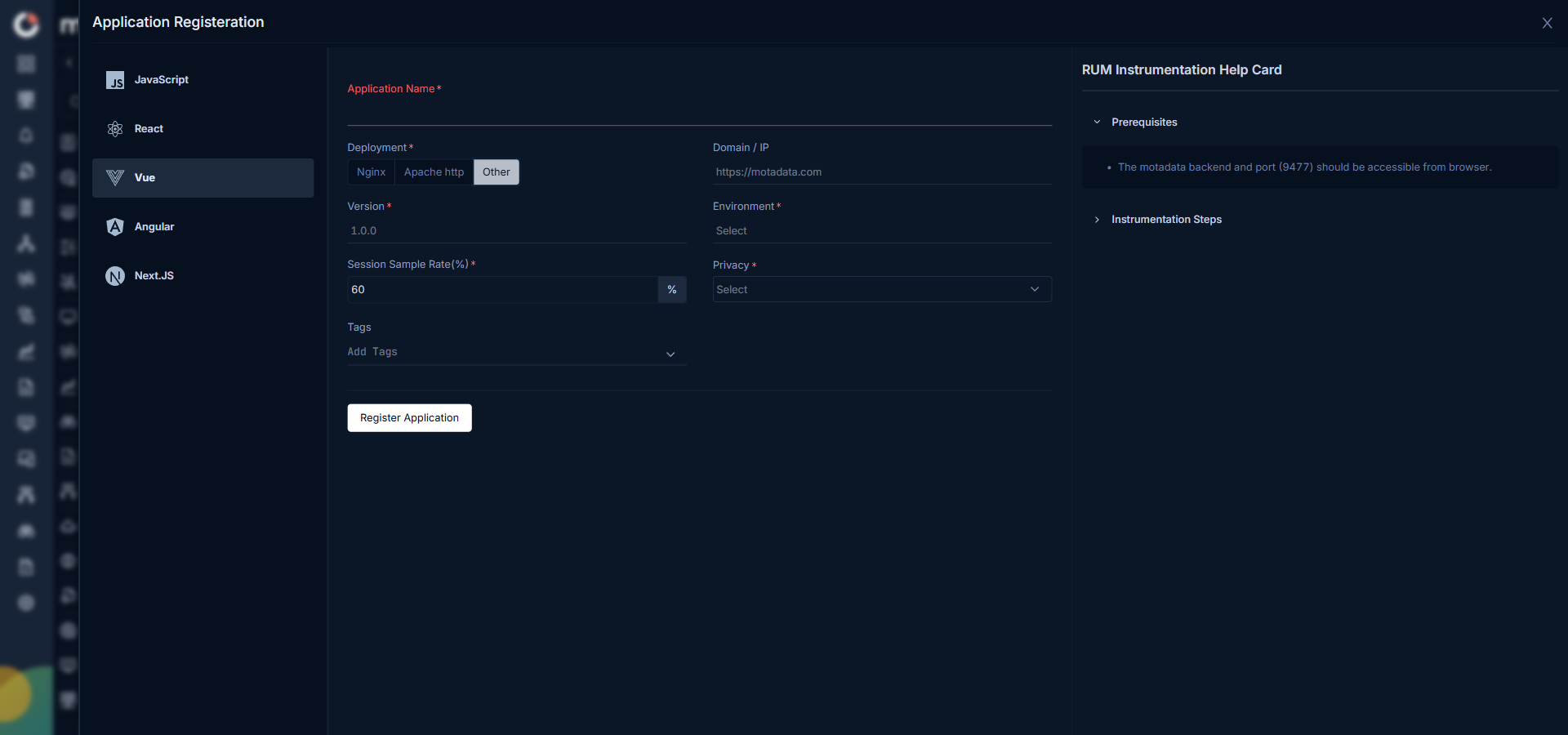The image size is (1568, 735).
Task: Choose Apache http deployment type
Action: pos(434,172)
